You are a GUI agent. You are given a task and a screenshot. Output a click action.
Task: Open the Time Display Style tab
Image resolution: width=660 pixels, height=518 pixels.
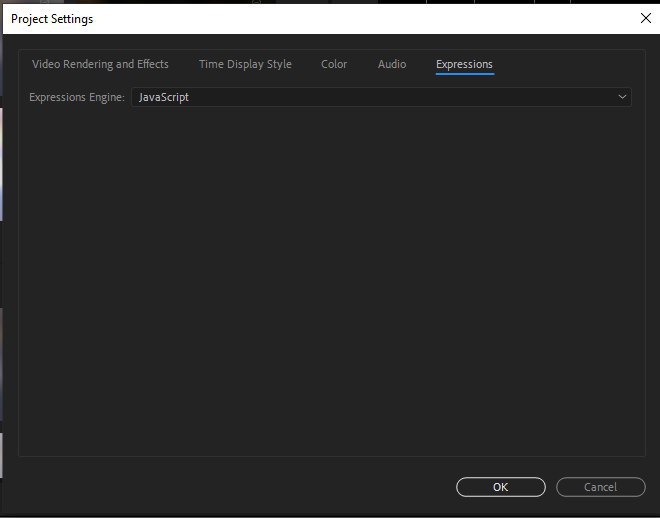pyautogui.click(x=245, y=64)
